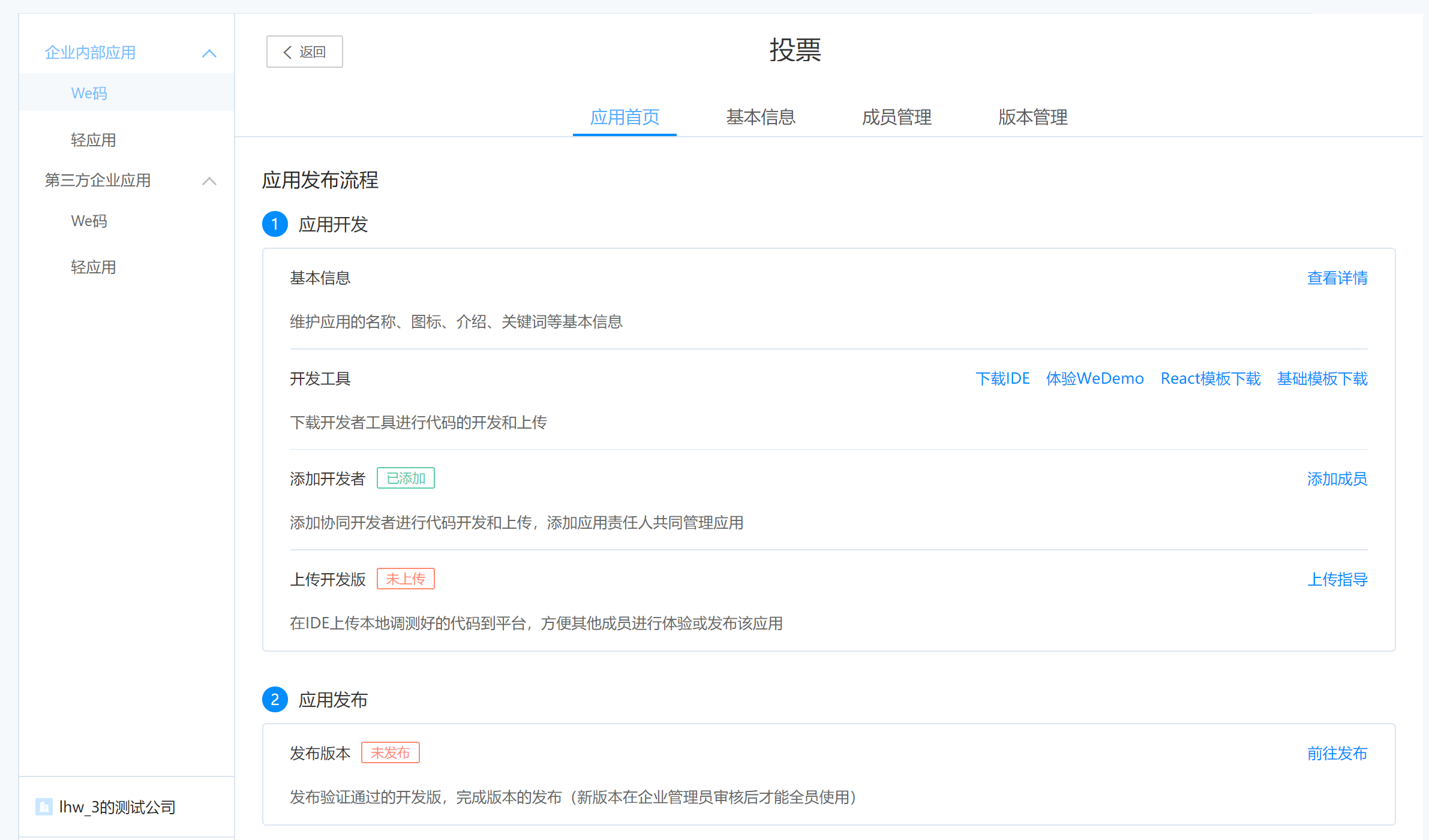The height and width of the screenshot is (840, 1429).
Task: Click the 已添加 status badge
Action: [x=405, y=478]
